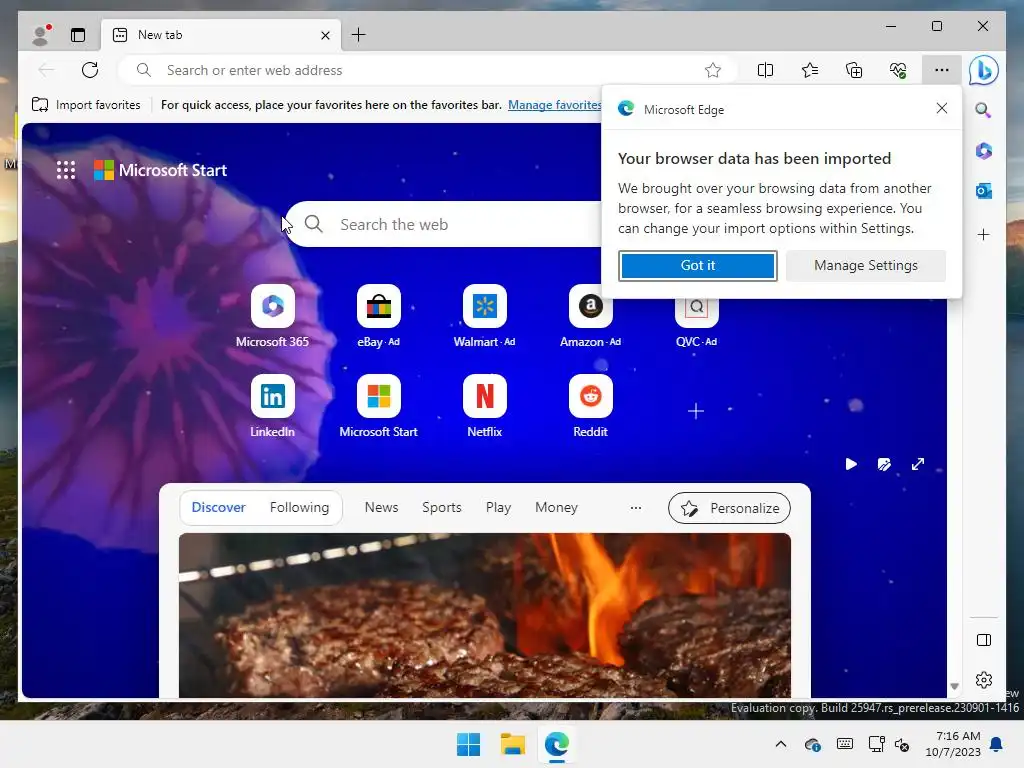The width and height of the screenshot is (1024, 768).
Task: Close the New tab tab
Action: point(325,35)
